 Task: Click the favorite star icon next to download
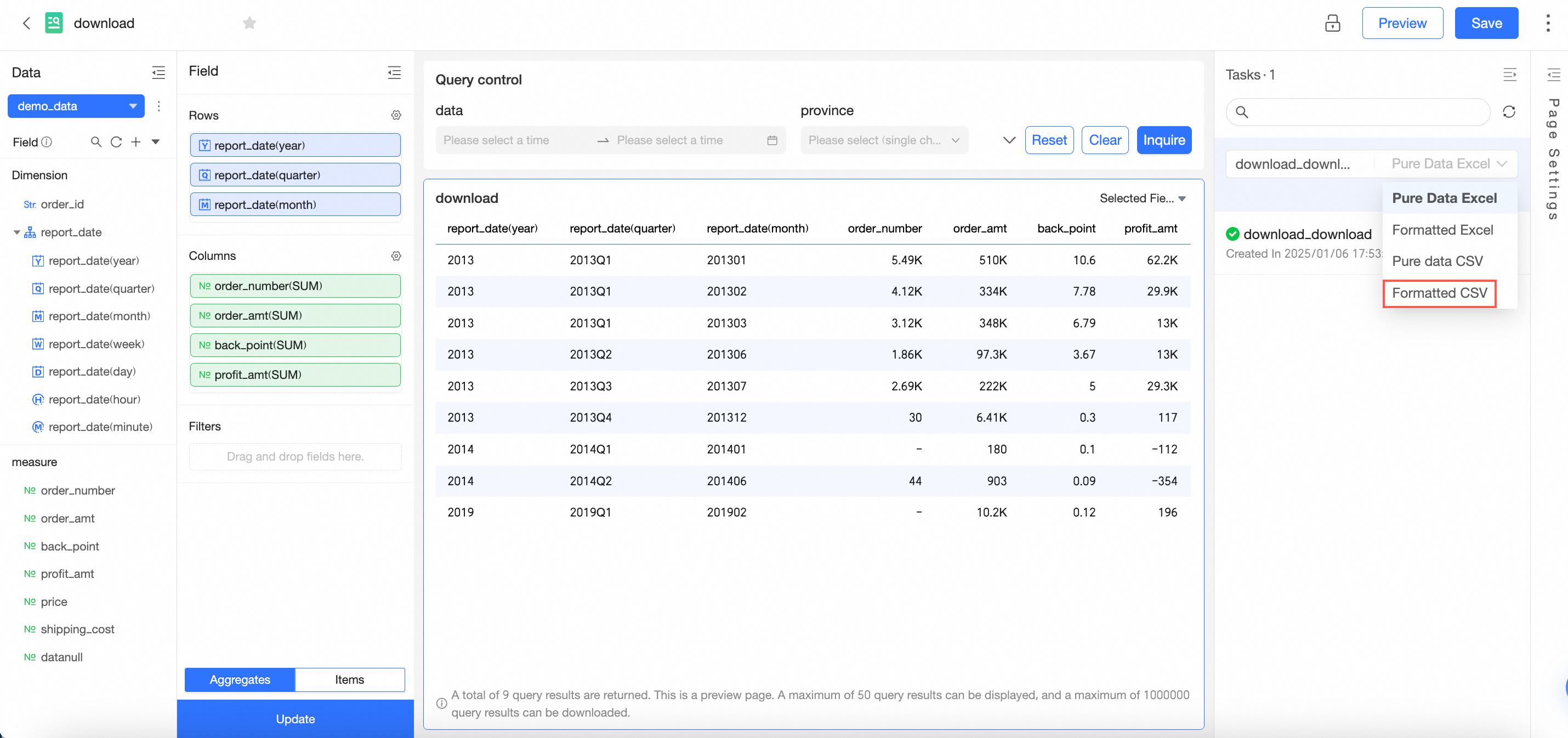click(249, 23)
